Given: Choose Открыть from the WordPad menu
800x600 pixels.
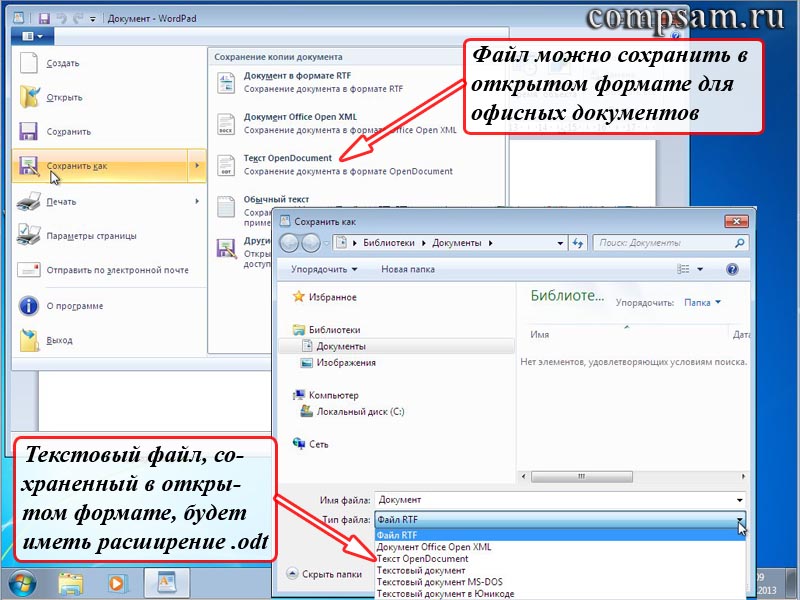Looking at the screenshot, I should [x=109, y=97].
